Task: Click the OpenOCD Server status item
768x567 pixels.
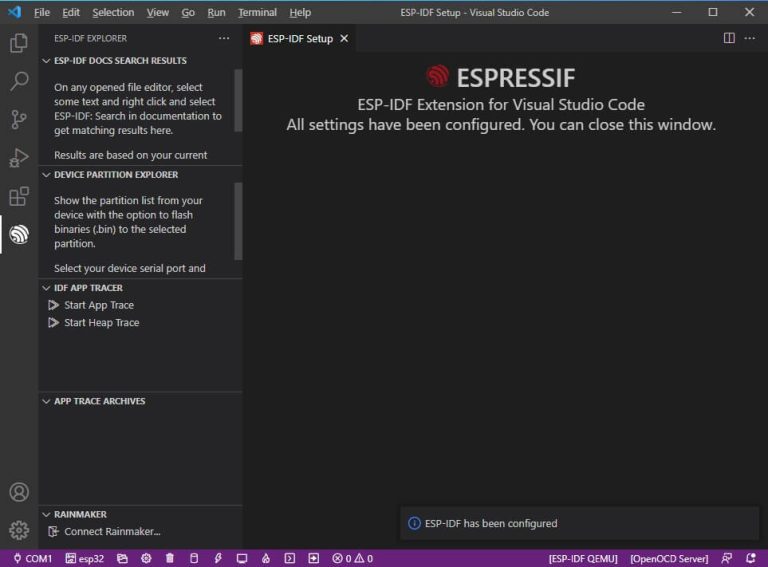Action: click(669, 558)
